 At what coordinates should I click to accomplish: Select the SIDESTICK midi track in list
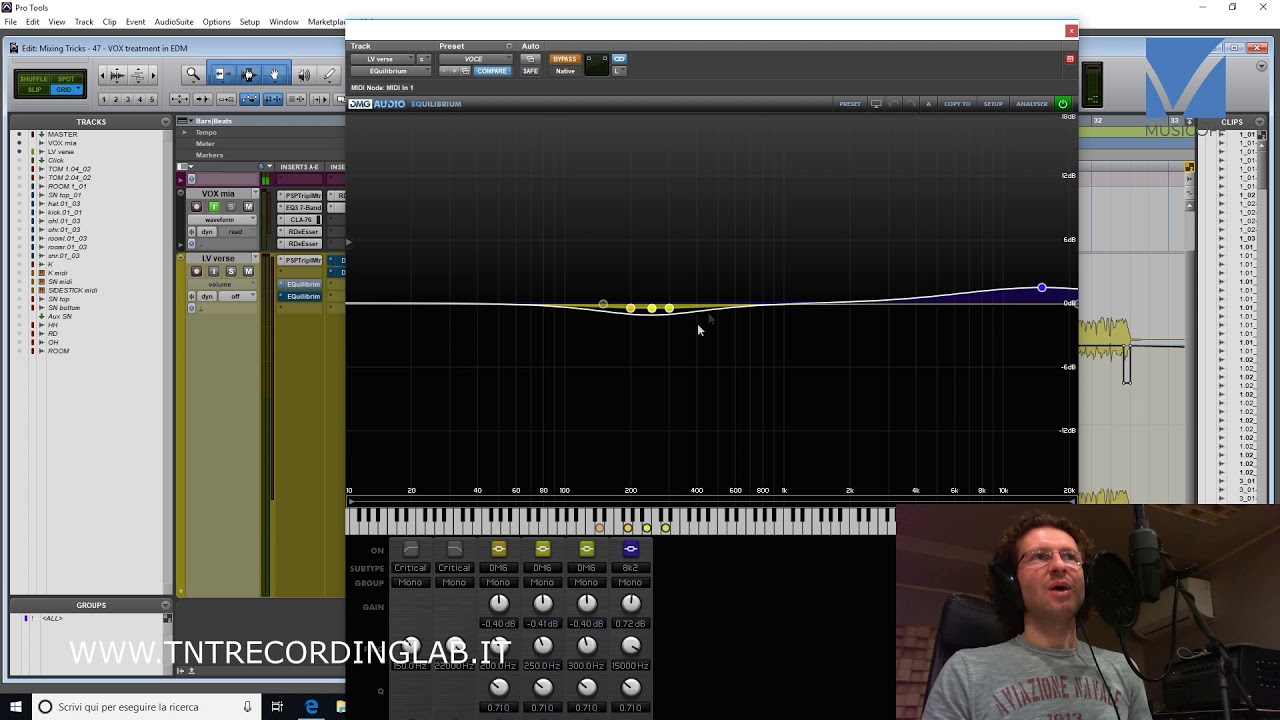tap(73, 290)
